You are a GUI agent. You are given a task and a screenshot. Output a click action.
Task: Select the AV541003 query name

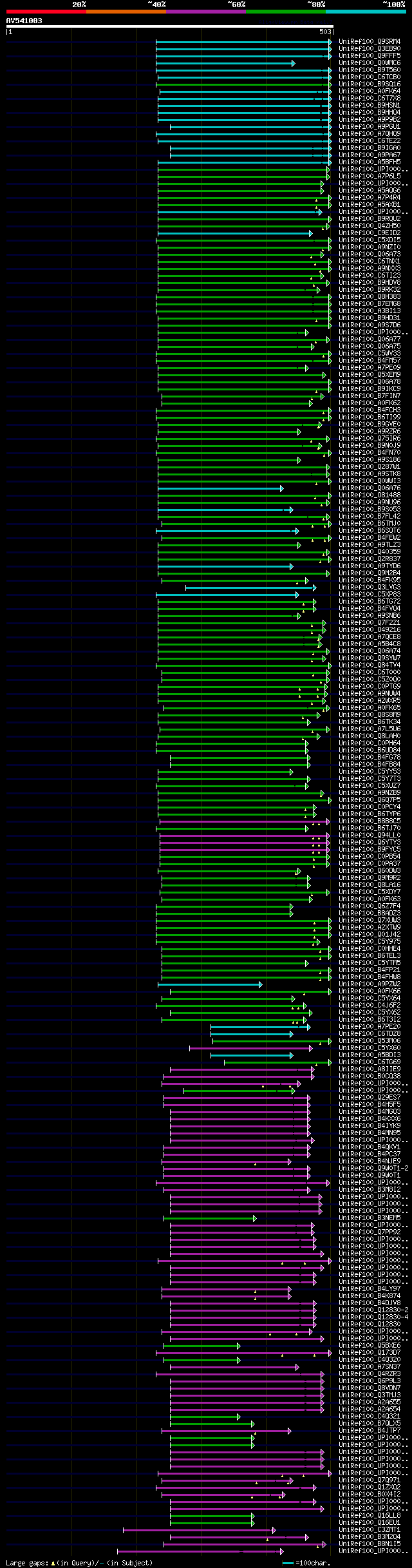click(x=24, y=21)
